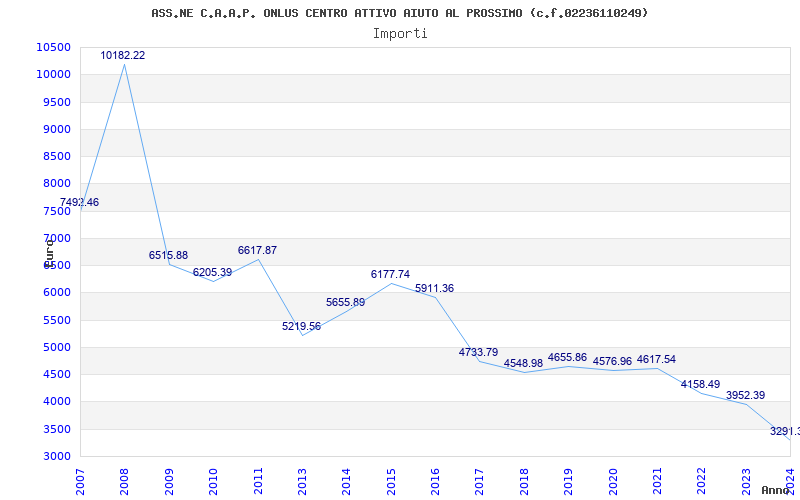Select the 2018 x-axis year label

(524, 481)
